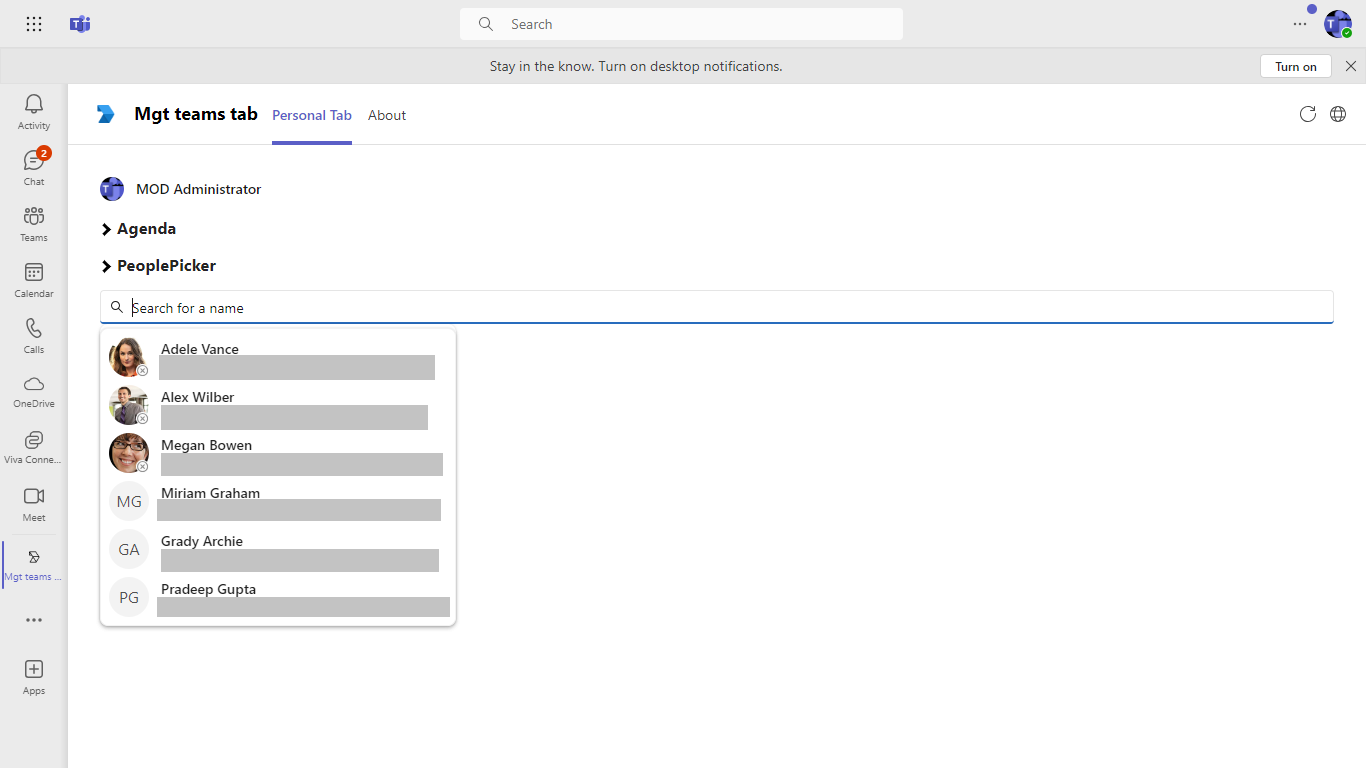Select the Mgt teams tab app in sidebar
Image resolution: width=1366 pixels, height=768 pixels.
[34, 565]
